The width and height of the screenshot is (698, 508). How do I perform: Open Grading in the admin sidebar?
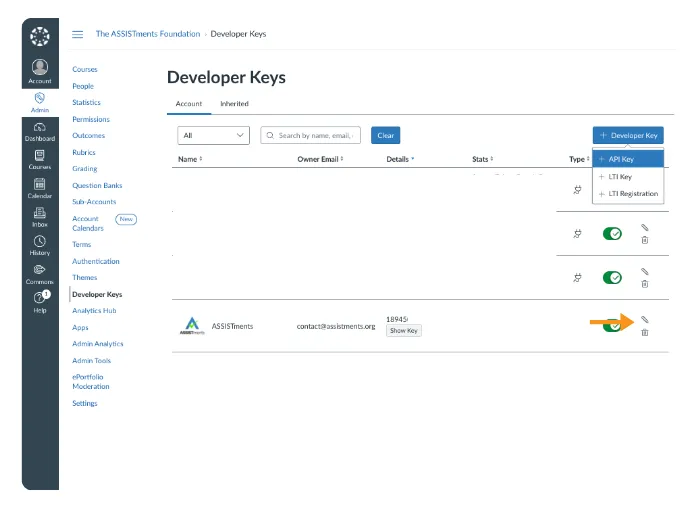tap(85, 169)
